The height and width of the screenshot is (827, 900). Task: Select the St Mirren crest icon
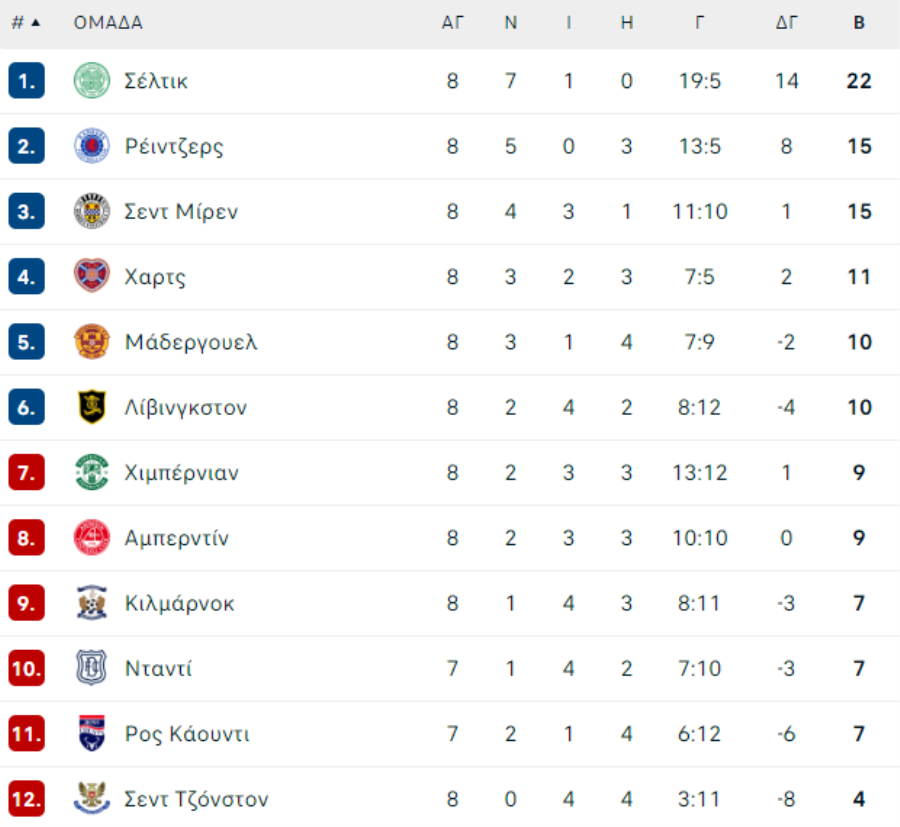92,212
